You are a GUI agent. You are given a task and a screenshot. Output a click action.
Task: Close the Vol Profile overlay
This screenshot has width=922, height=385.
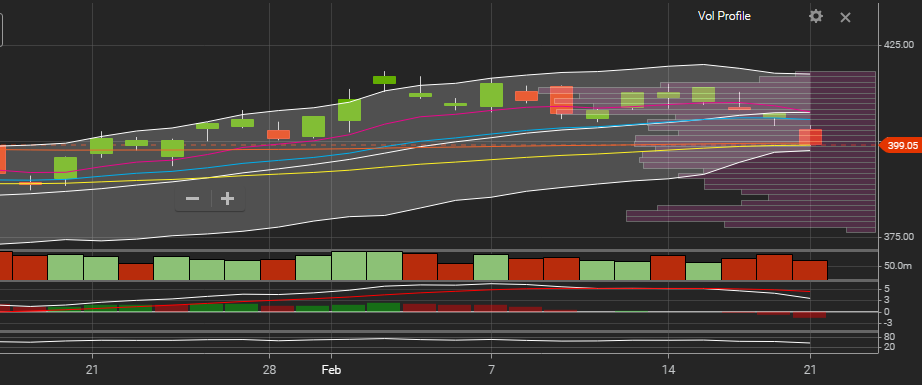tap(845, 18)
